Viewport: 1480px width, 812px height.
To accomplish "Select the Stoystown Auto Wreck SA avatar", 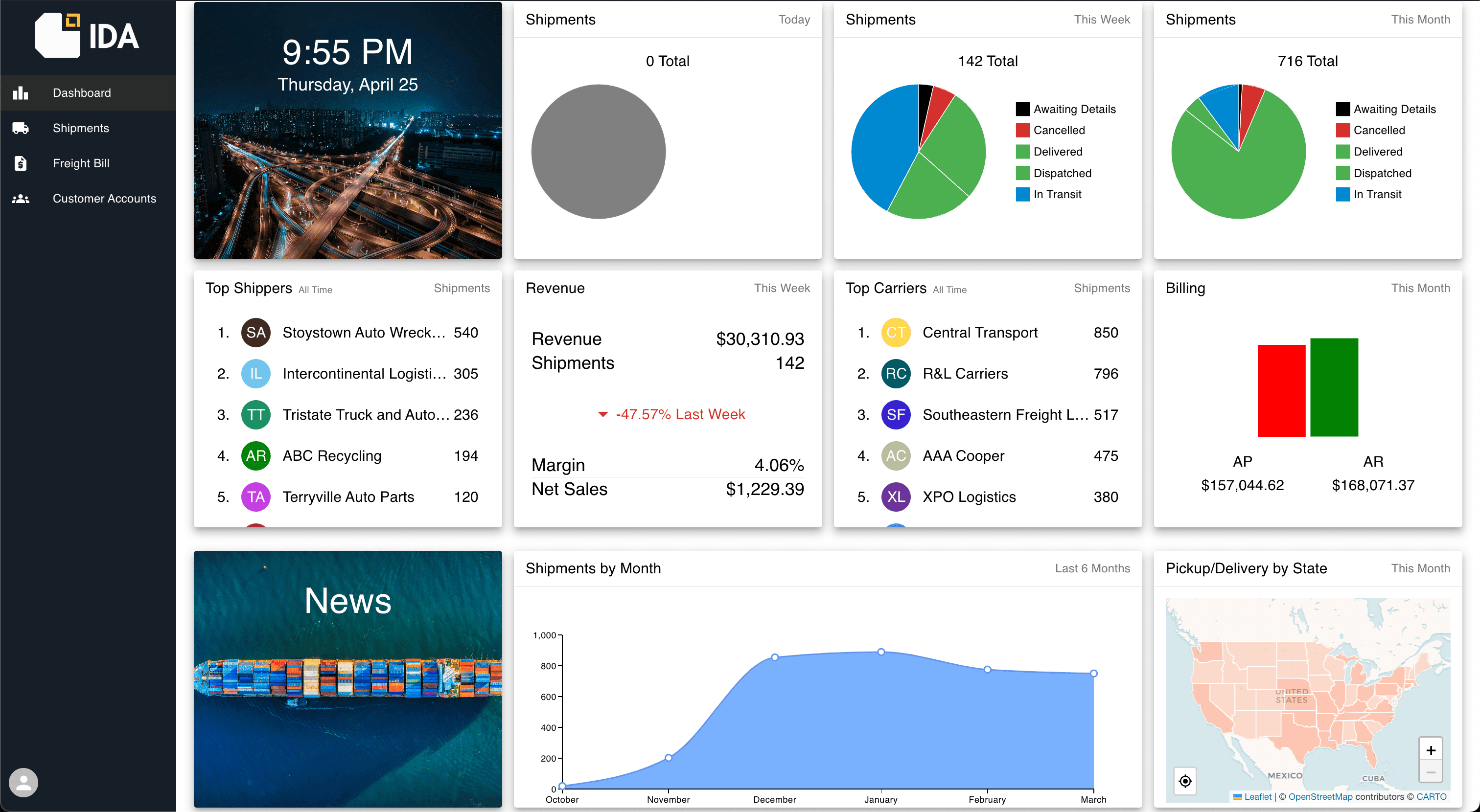I will click(255, 333).
